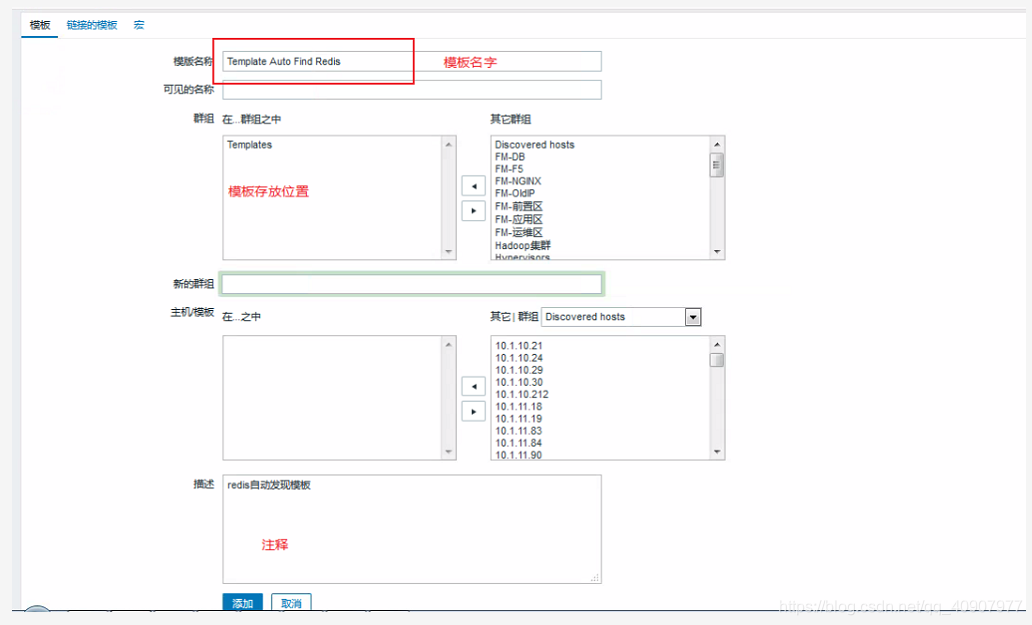Click the 新的群组 input field

[412, 284]
